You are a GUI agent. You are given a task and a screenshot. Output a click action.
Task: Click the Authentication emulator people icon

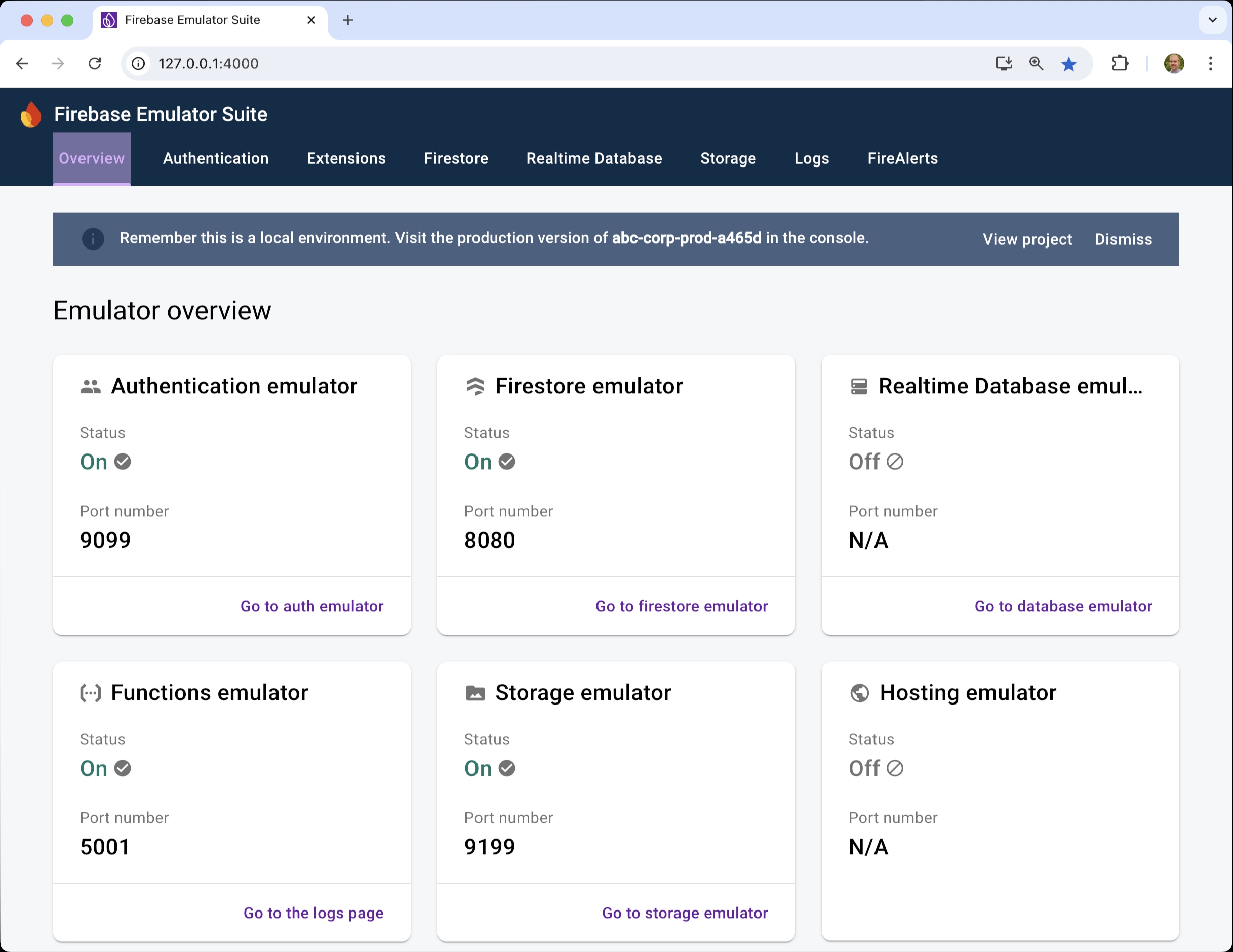(90, 387)
